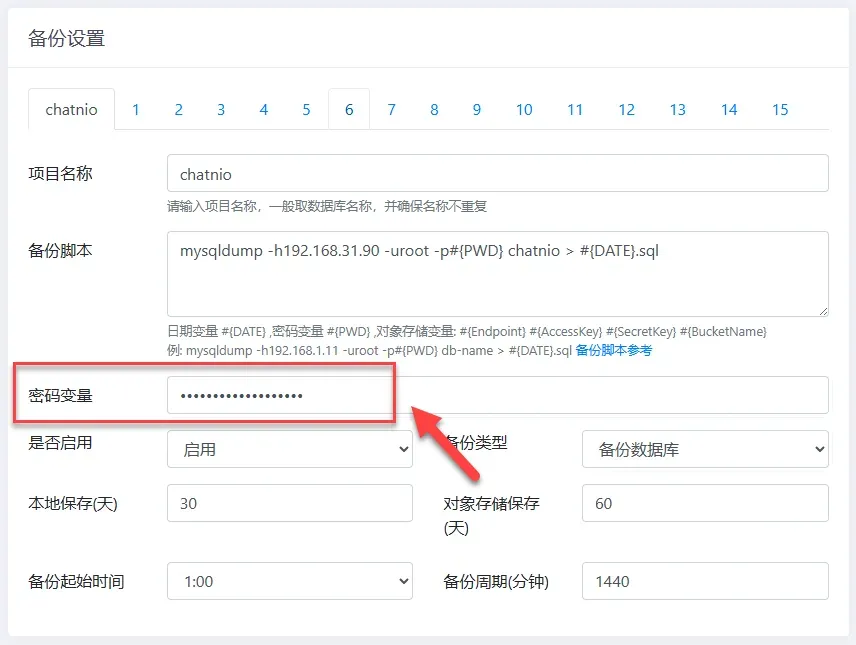Expand the 备份类型 dropdown showing 备份数据库
Screen dimensions: 856x645
705,449
